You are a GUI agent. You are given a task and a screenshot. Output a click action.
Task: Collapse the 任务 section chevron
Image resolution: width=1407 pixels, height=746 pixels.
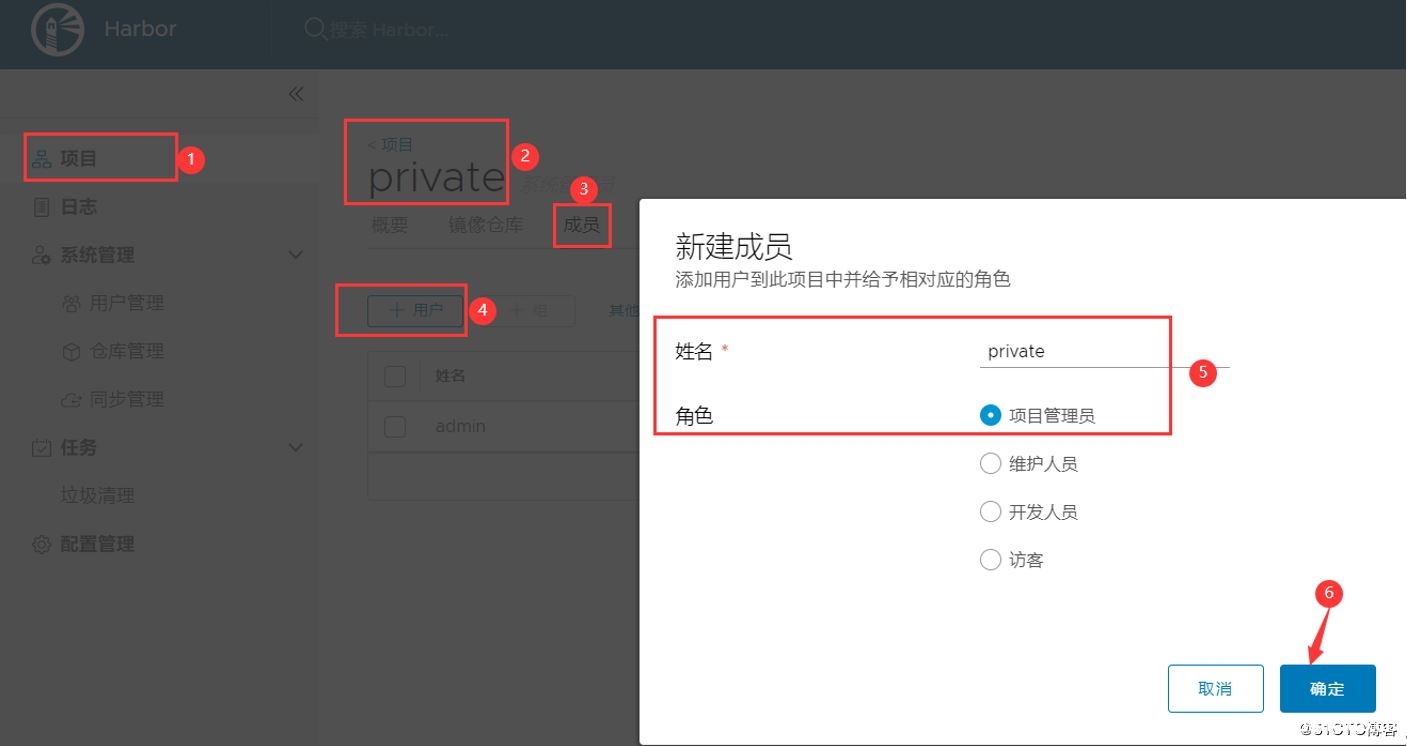[x=295, y=447]
